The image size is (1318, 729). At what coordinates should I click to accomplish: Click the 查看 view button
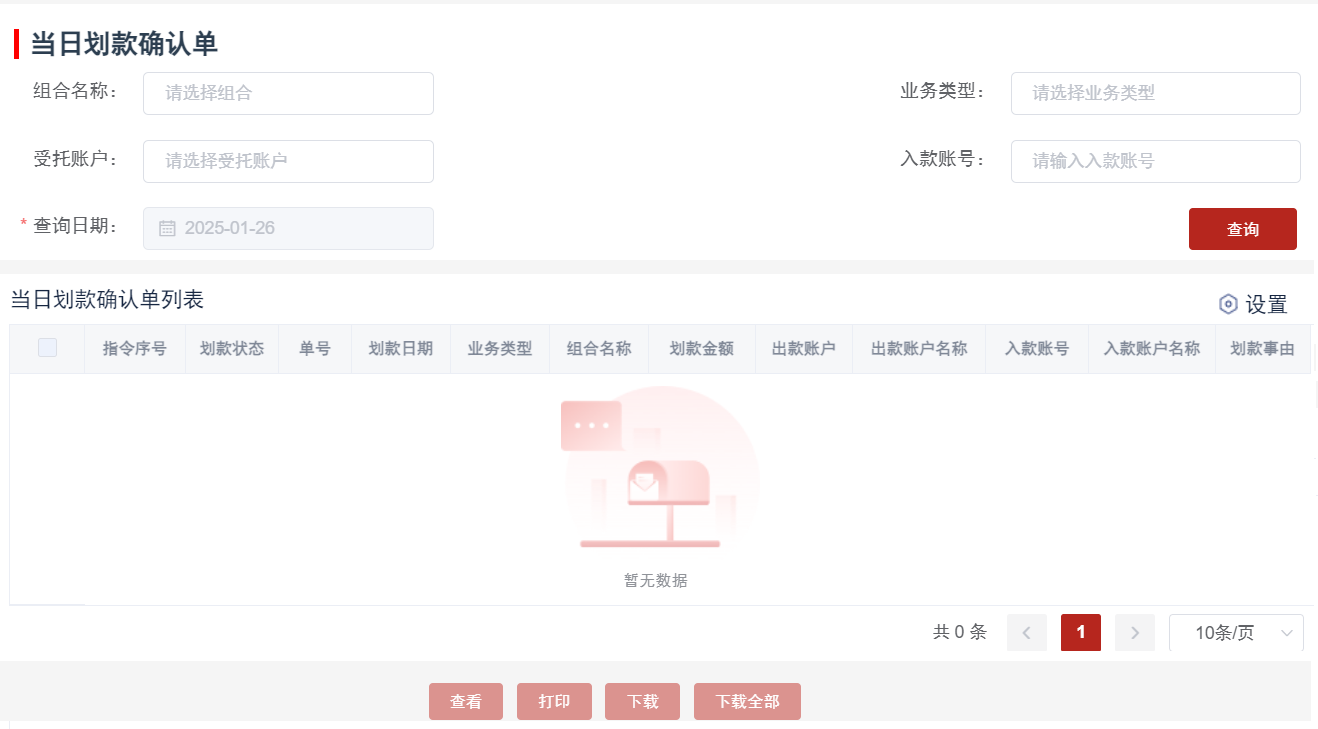coord(465,702)
